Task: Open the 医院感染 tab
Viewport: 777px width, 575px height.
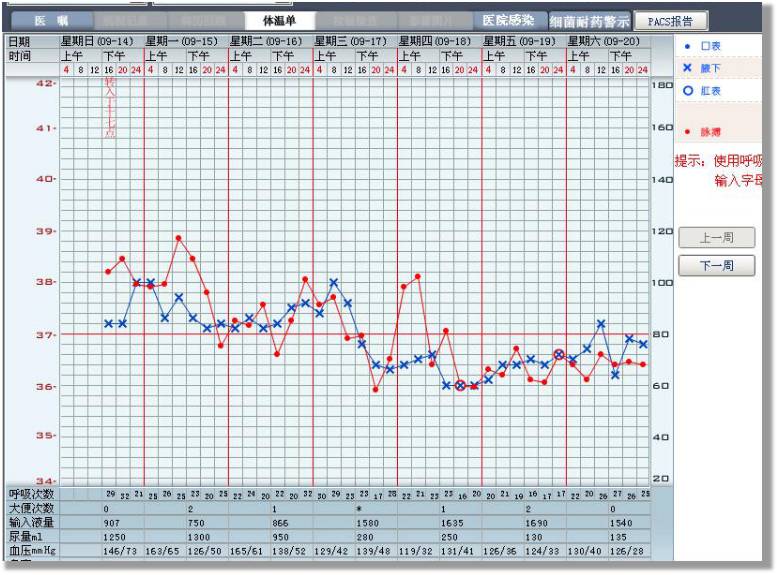Action: click(x=508, y=20)
